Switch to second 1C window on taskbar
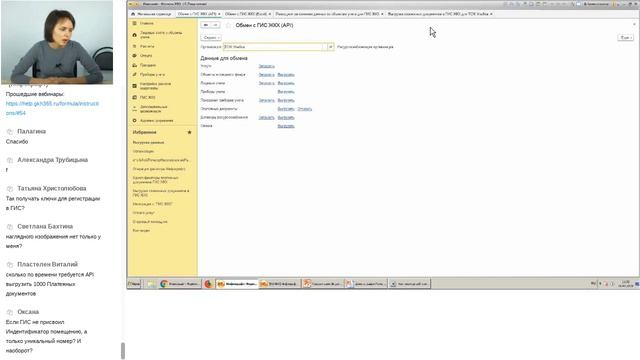Screen dimensions: 640x360 click(280, 284)
